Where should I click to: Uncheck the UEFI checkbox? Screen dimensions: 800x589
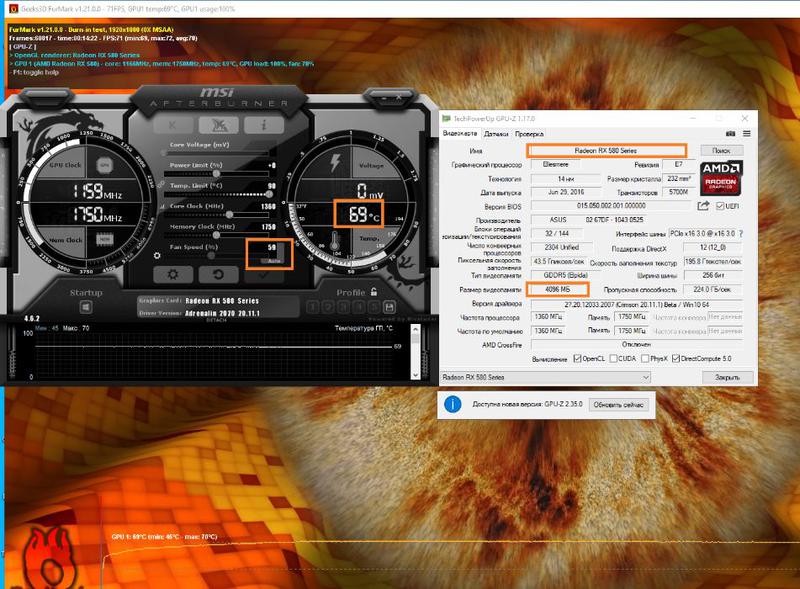721,206
